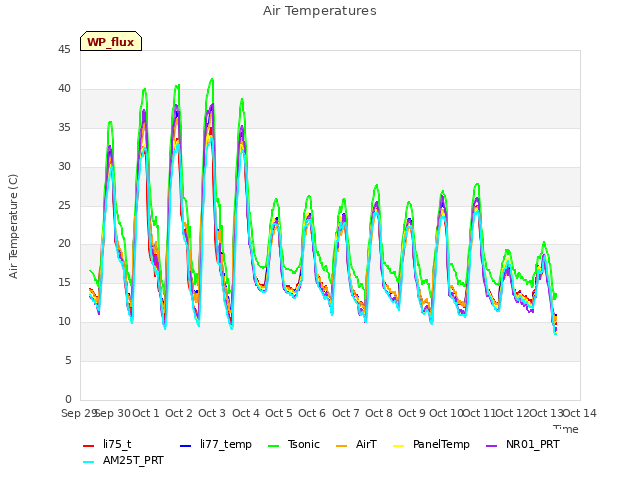Toggle the PanelTemp legend entry
640x480 pixels.
pos(431,444)
